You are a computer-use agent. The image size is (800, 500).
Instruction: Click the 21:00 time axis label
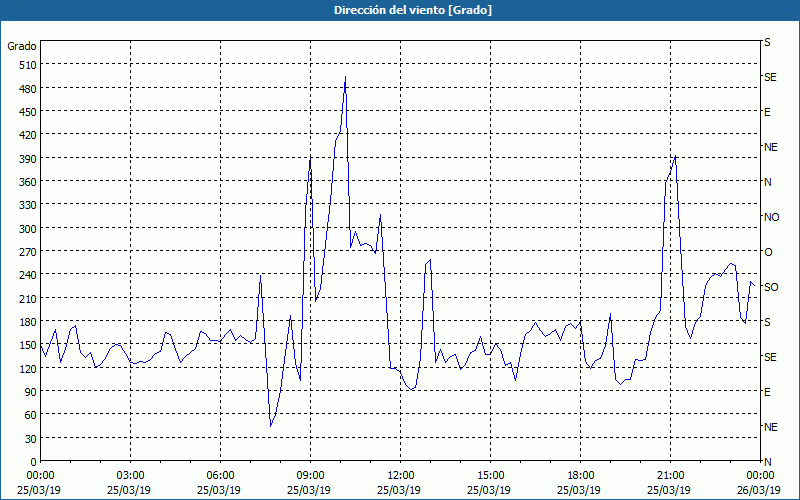pos(670,476)
